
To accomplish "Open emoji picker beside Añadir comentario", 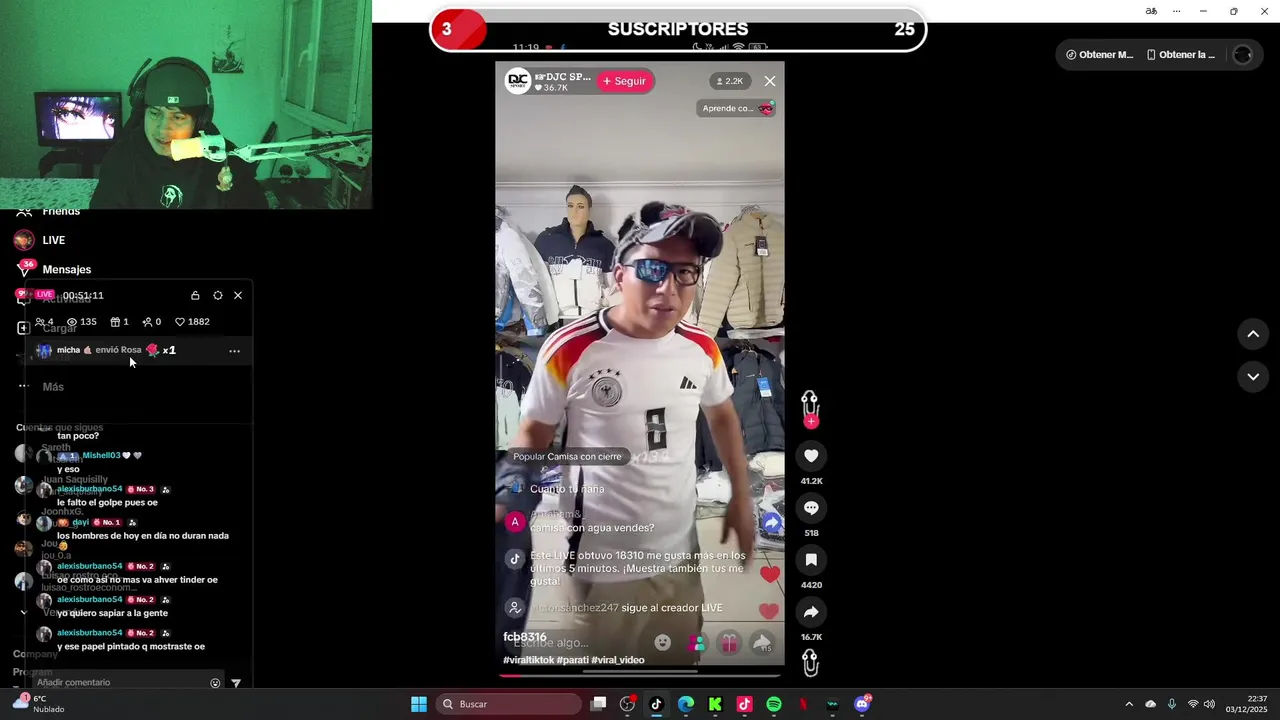I will [x=215, y=683].
